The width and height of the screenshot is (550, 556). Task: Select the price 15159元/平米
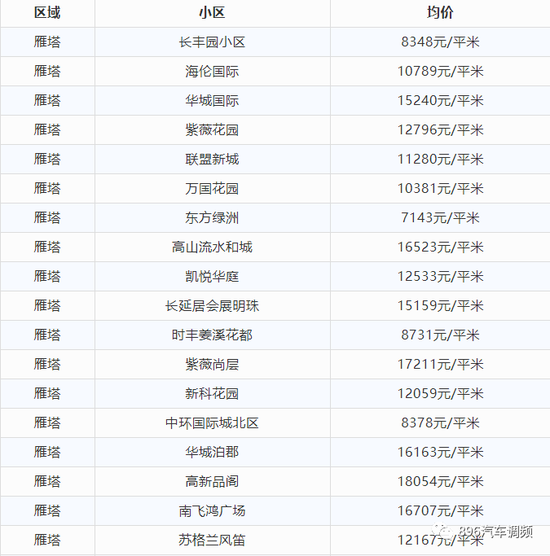point(440,306)
